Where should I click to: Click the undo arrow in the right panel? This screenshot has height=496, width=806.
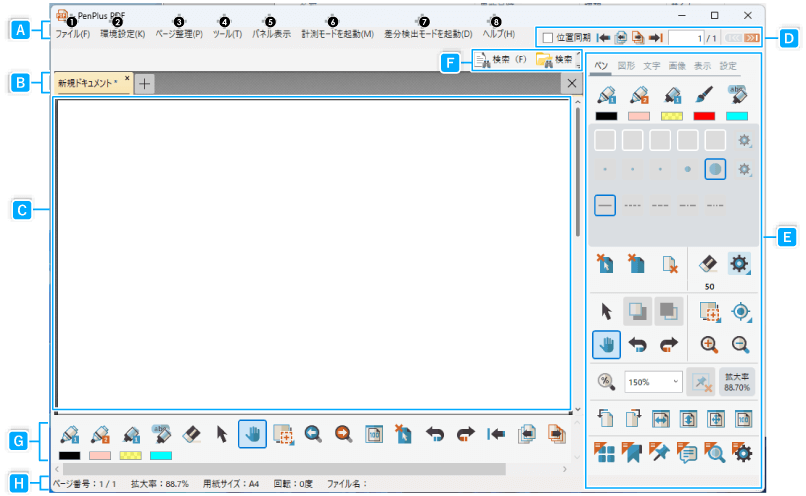pyautogui.click(x=637, y=345)
